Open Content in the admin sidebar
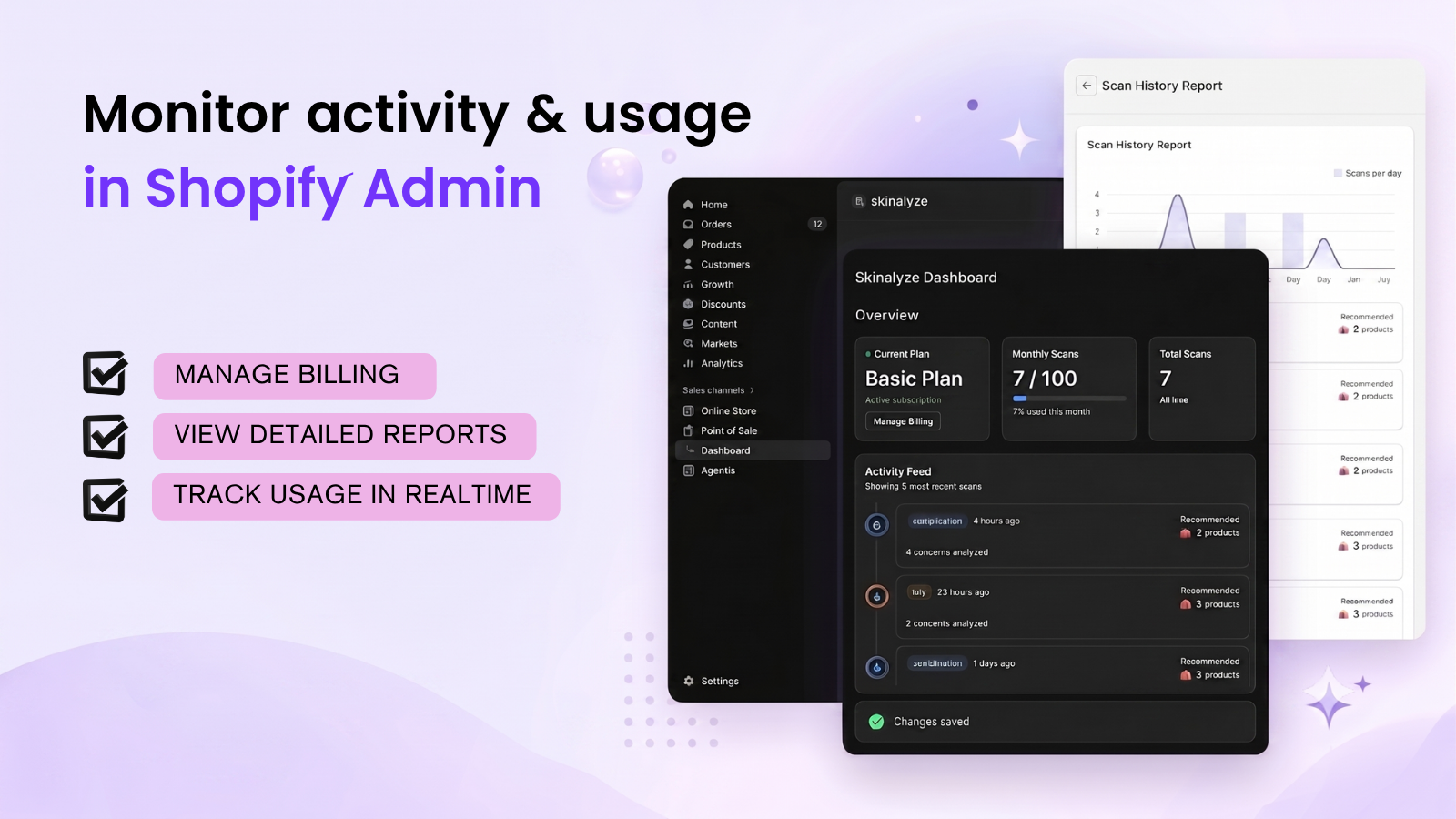Screen dimensions: 1456x819 (719, 324)
